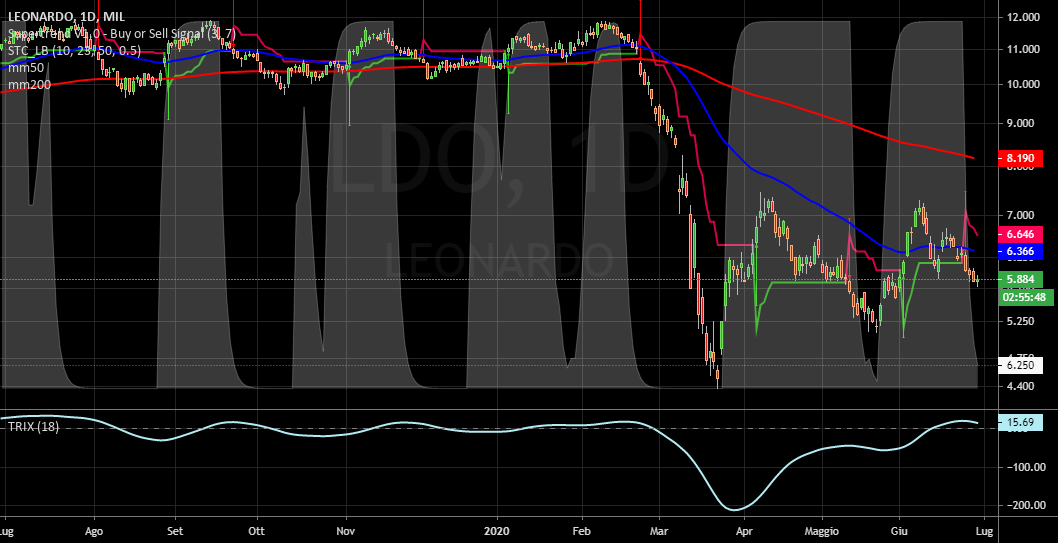Click the mm200 moving average legend

[29, 84]
